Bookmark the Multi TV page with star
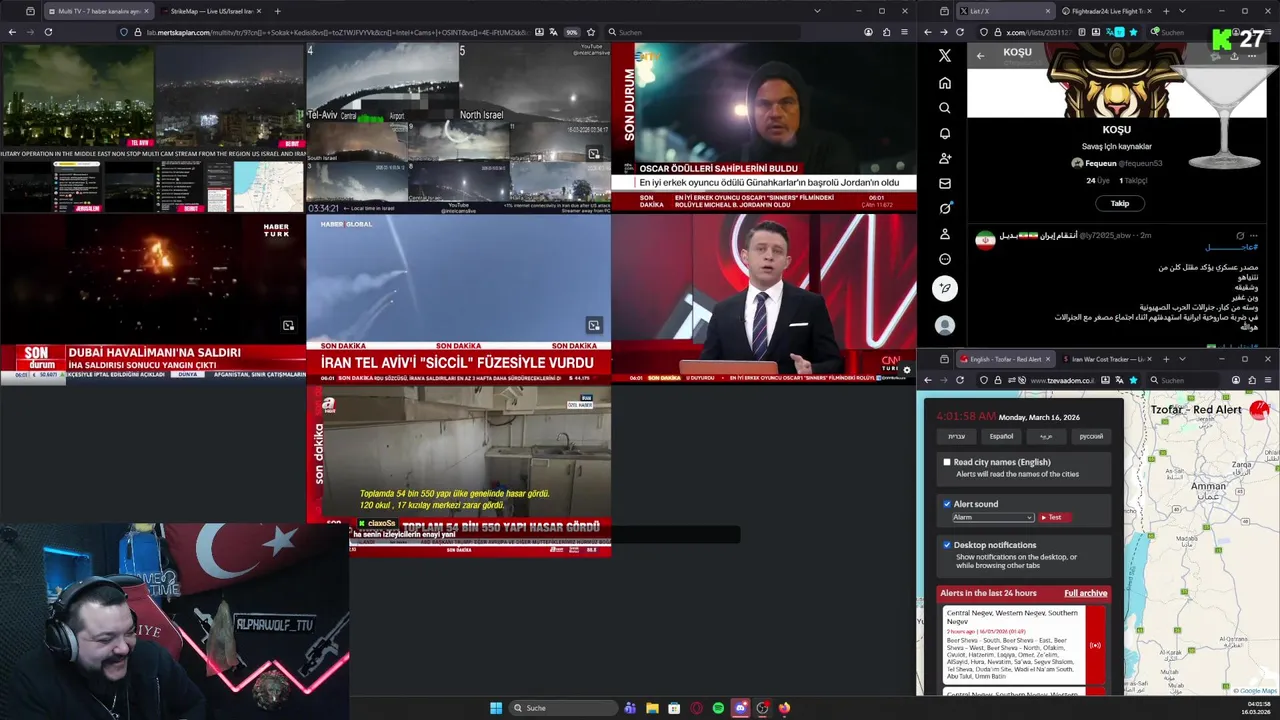The image size is (1280, 720). [x=591, y=32]
